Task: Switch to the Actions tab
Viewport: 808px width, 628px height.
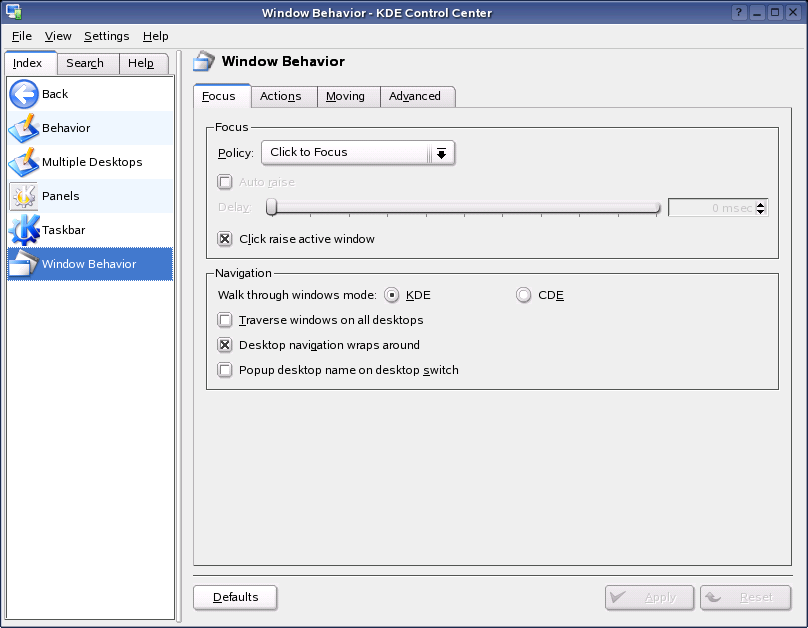Action: pyautogui.click(x=284, y=96)
